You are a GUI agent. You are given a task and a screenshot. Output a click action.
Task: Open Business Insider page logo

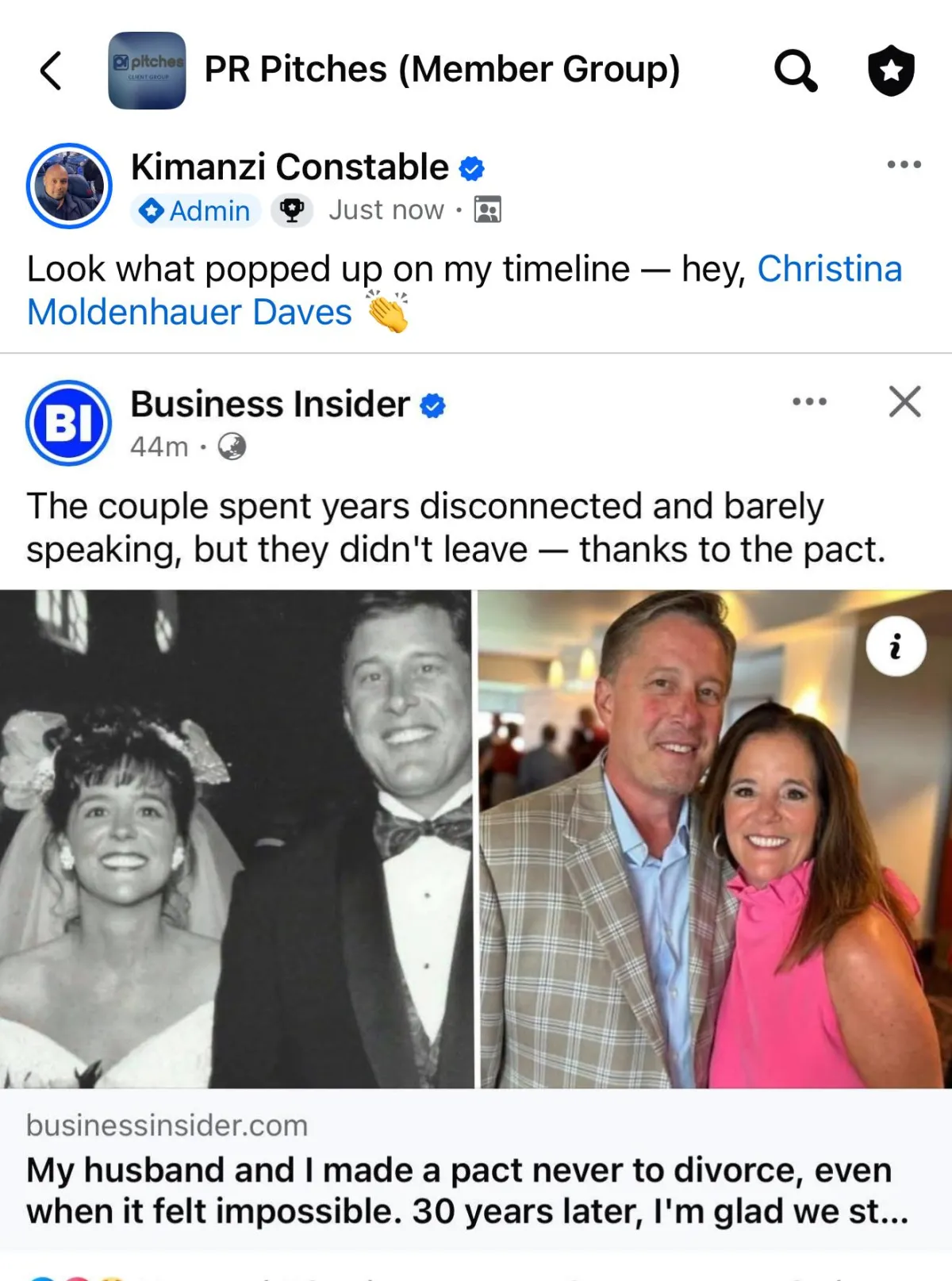pos(69,423)
